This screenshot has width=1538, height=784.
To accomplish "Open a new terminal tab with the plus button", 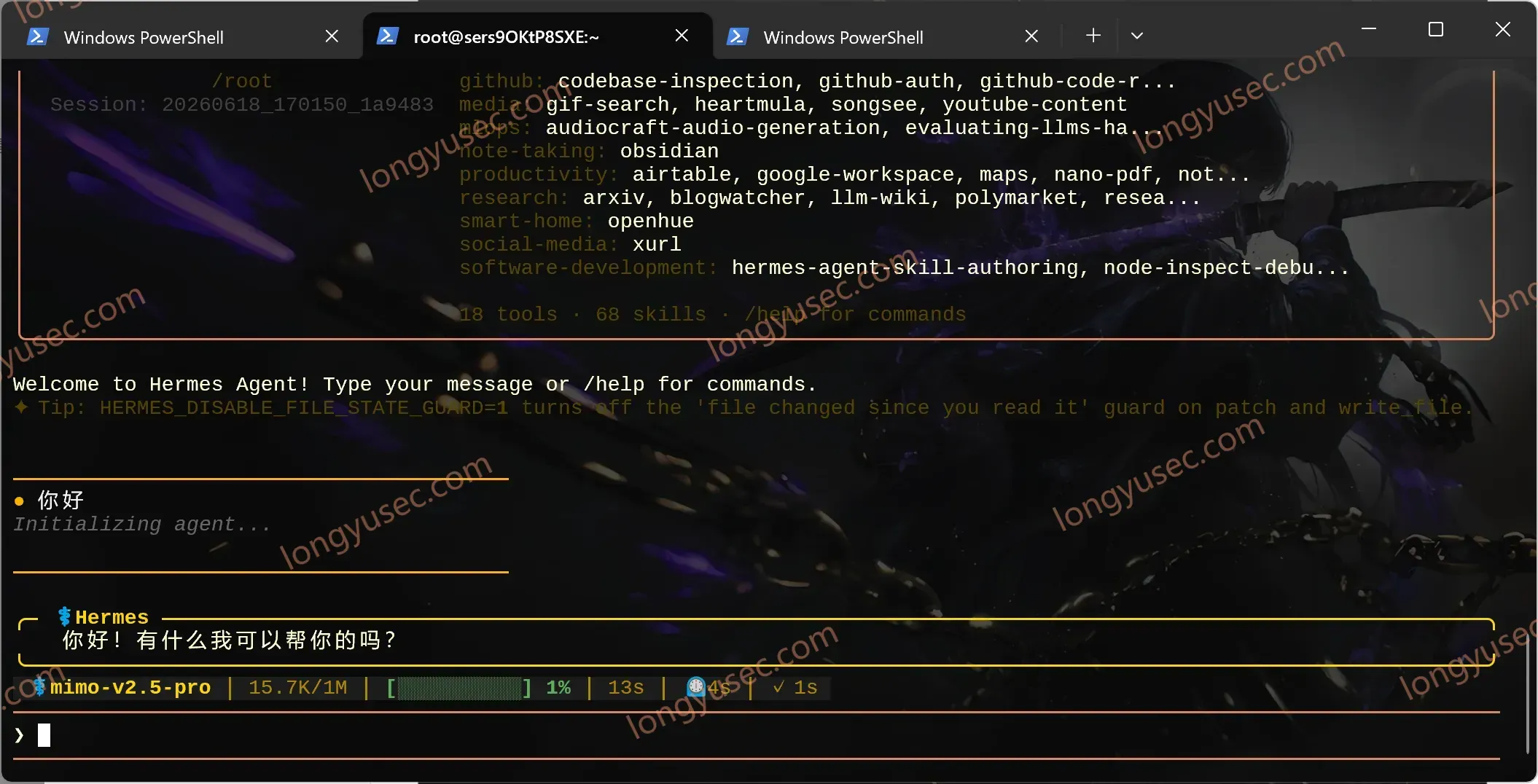I will [x=1093, y=36].
